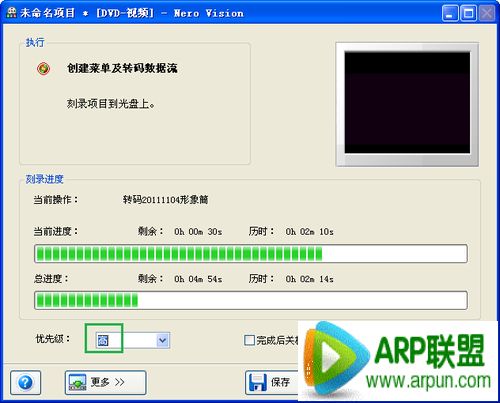The width and height of the screenshot is (500, 403).
Task: Select the 高 value in the priority field
Action: click(103, 340)
